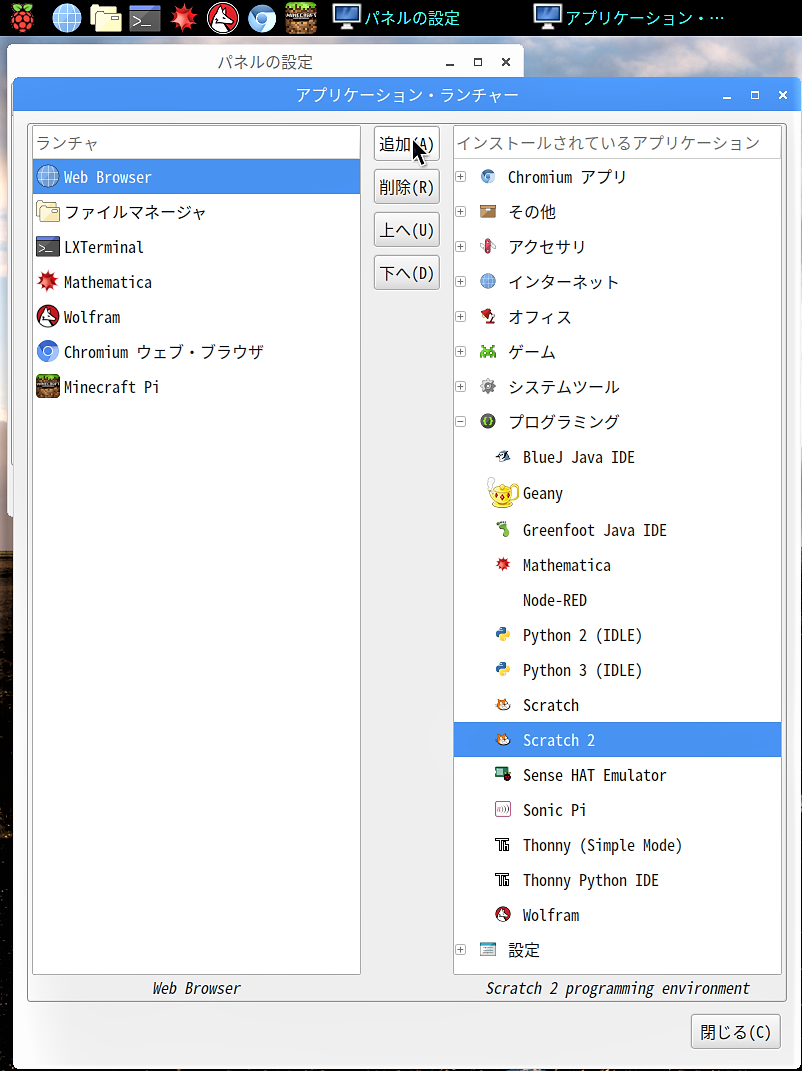Screen dimensions: 802x1071
Task: Minimize the パネルの設定 window
Action: tap(450, 63)
